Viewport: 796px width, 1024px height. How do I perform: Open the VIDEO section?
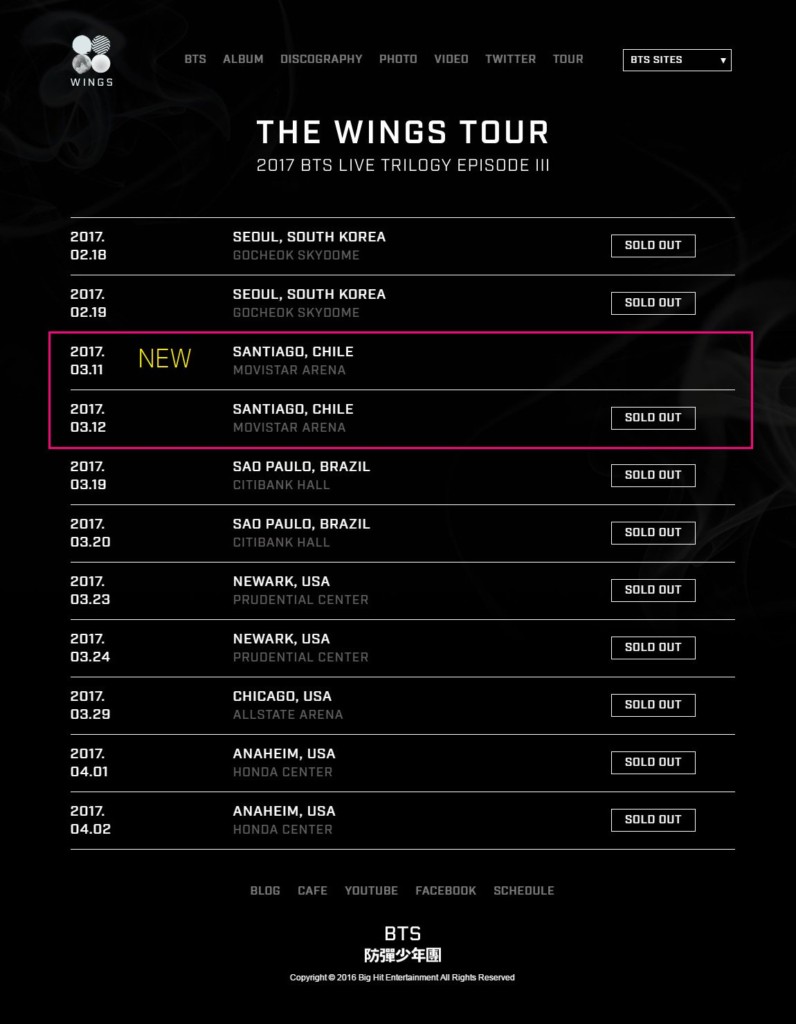[x=451, y=59]
